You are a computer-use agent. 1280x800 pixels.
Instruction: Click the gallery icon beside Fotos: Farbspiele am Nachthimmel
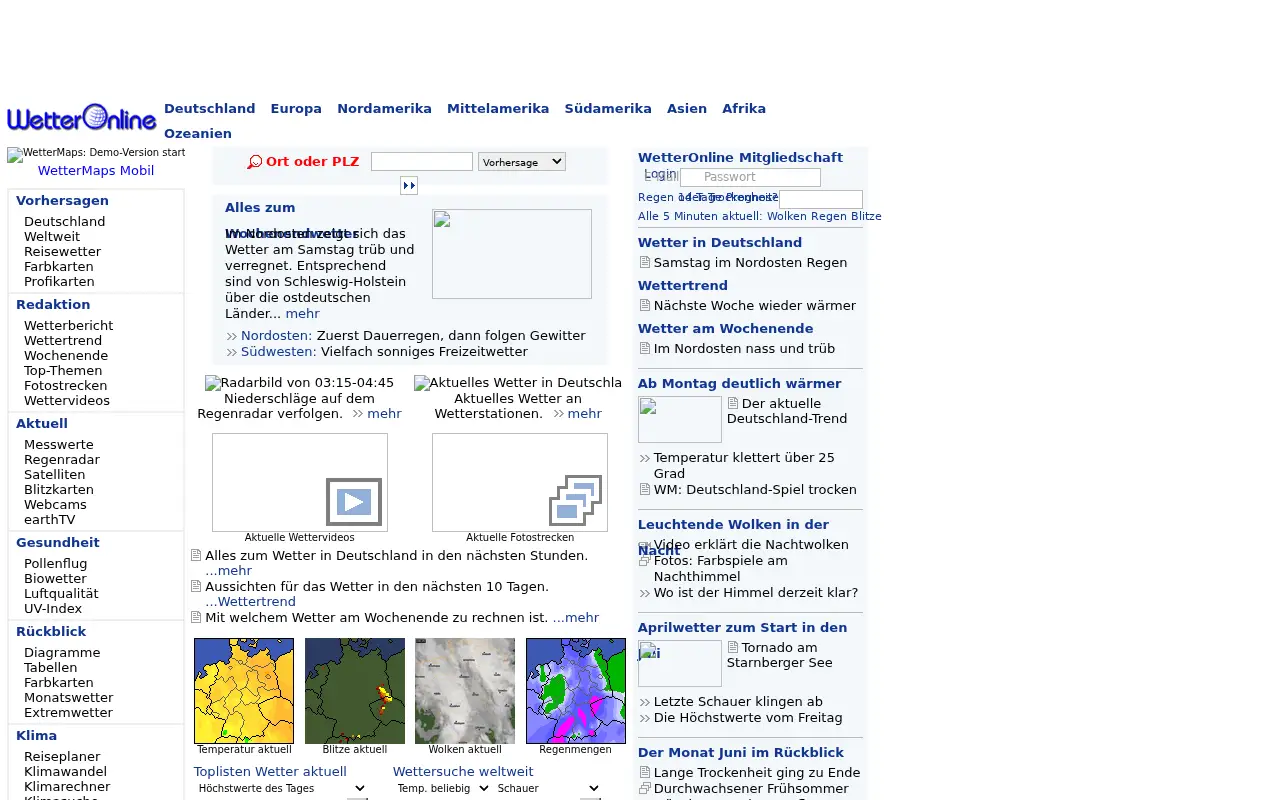[645, 561]
